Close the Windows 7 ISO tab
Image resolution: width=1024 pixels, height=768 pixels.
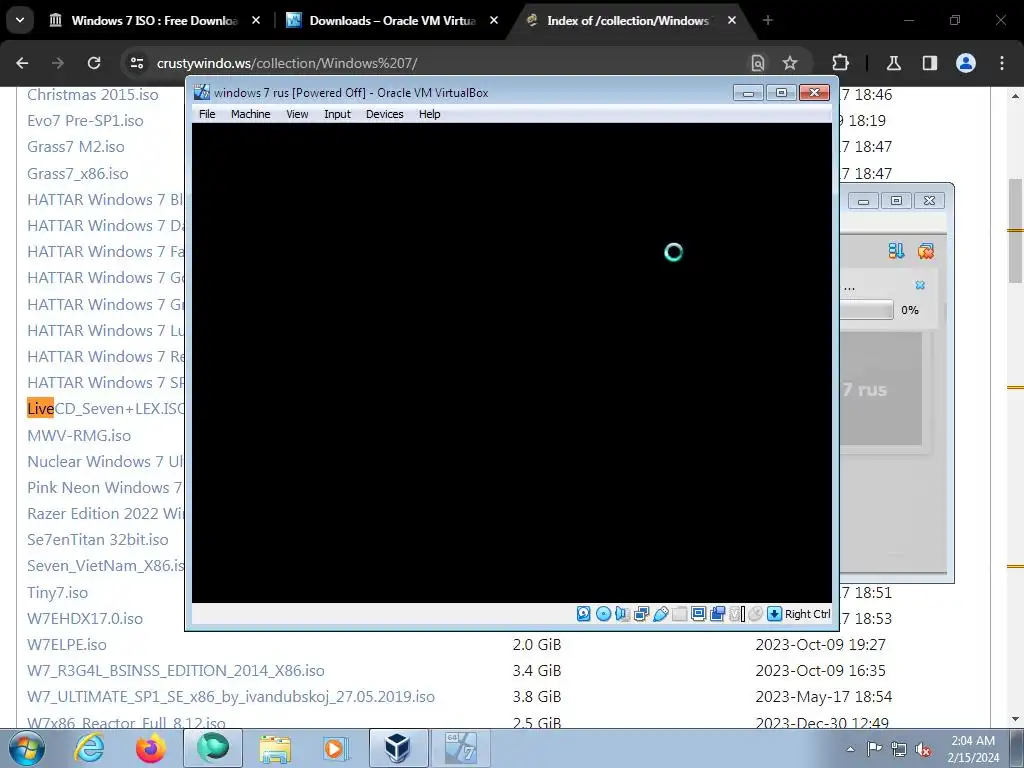[256, 20]
